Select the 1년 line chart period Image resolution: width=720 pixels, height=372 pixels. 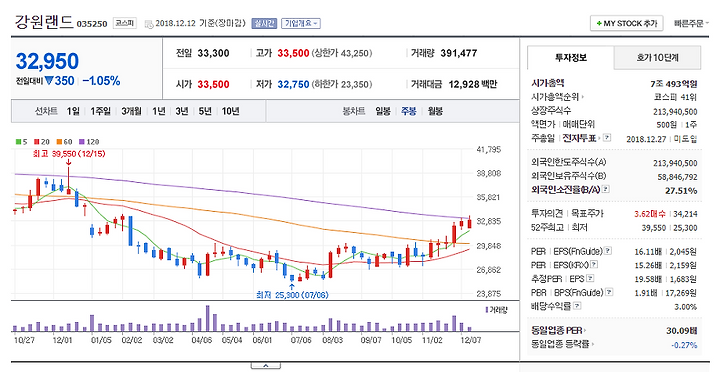coord(159,111)
